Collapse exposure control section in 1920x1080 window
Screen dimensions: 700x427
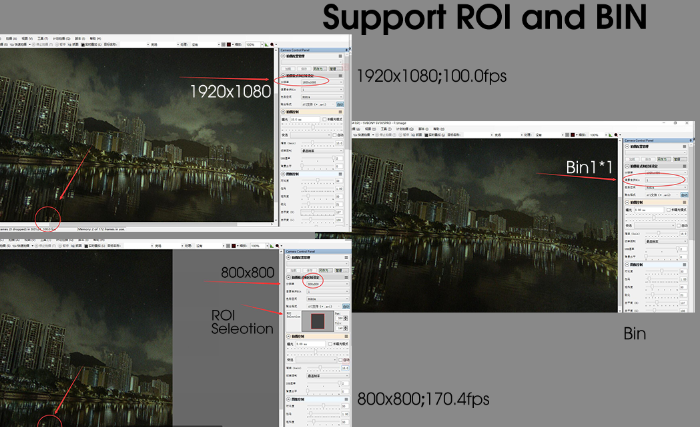[x=283, y=112]
